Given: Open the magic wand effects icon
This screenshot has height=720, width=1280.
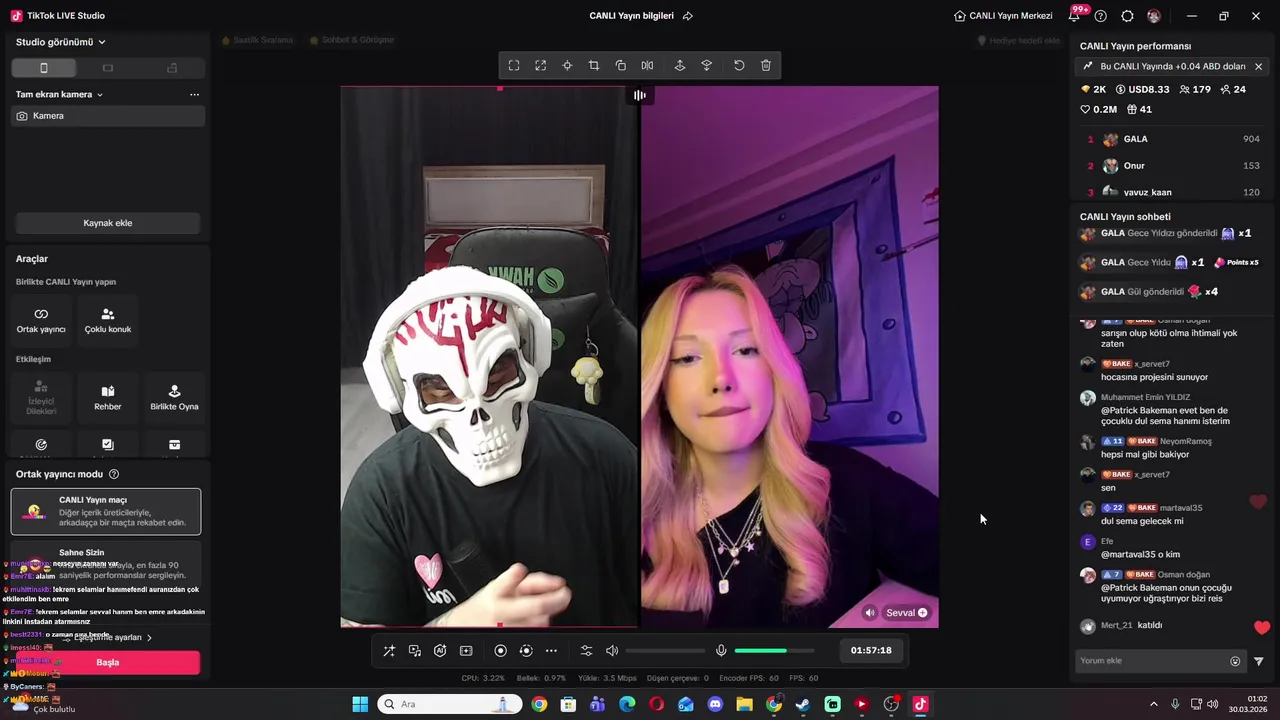Looking at the screenshot, I should coord(389,651).
